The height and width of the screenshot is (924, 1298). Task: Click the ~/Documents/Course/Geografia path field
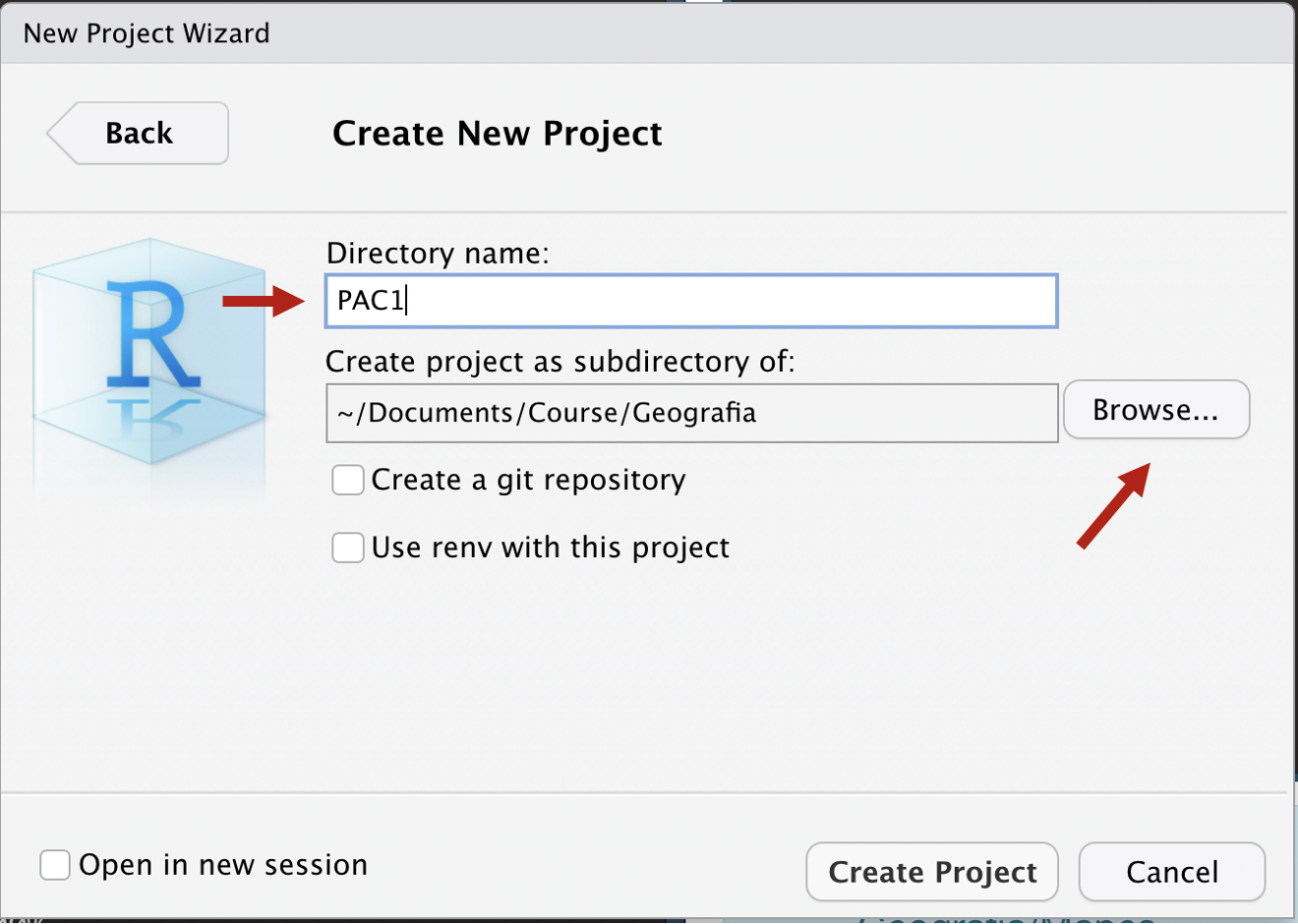coord(692,413)
